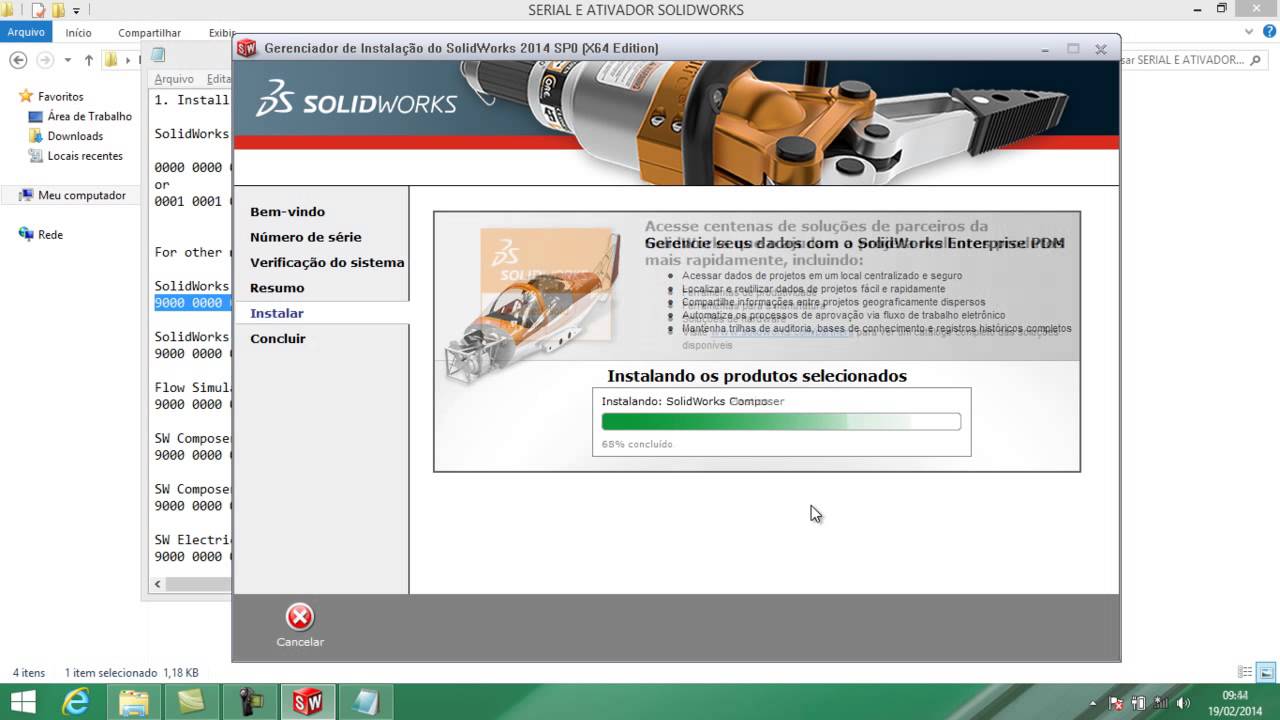Click the '4 itens' status bar text

[x=29, y=673]
